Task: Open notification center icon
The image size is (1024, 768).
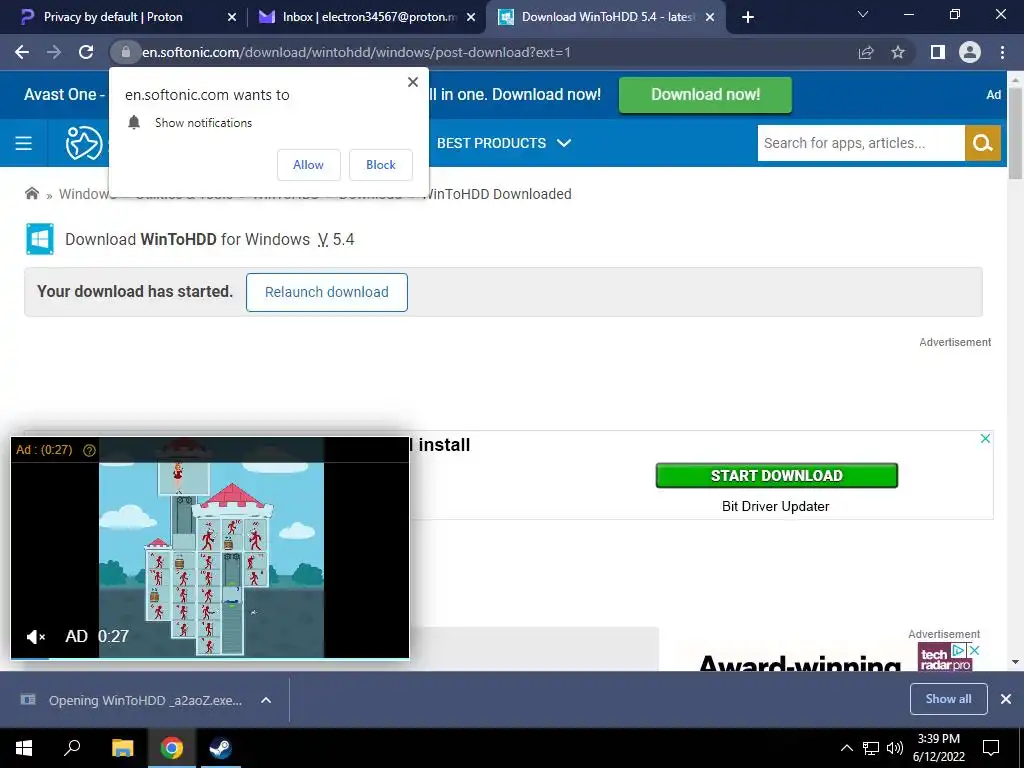Action: pos(991,748)
